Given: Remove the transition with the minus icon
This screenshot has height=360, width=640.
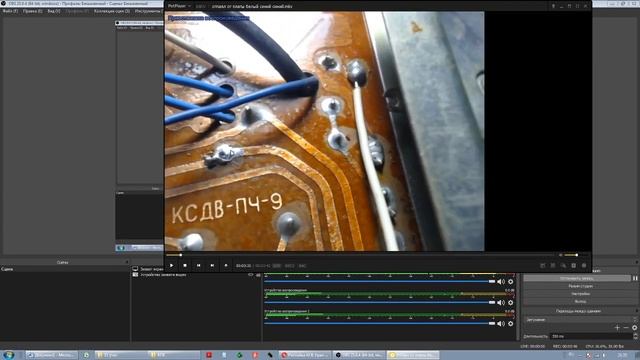Looking at the screenshot, I should coord(626,327).
